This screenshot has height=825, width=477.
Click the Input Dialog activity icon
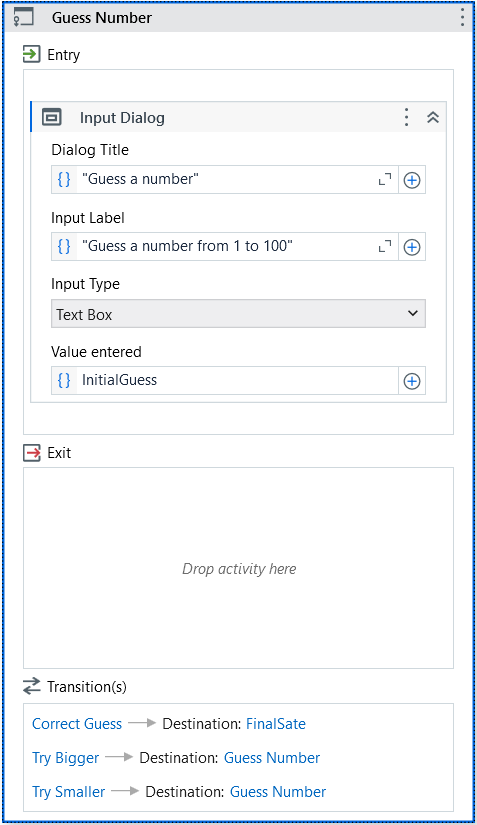coord(52,117)
